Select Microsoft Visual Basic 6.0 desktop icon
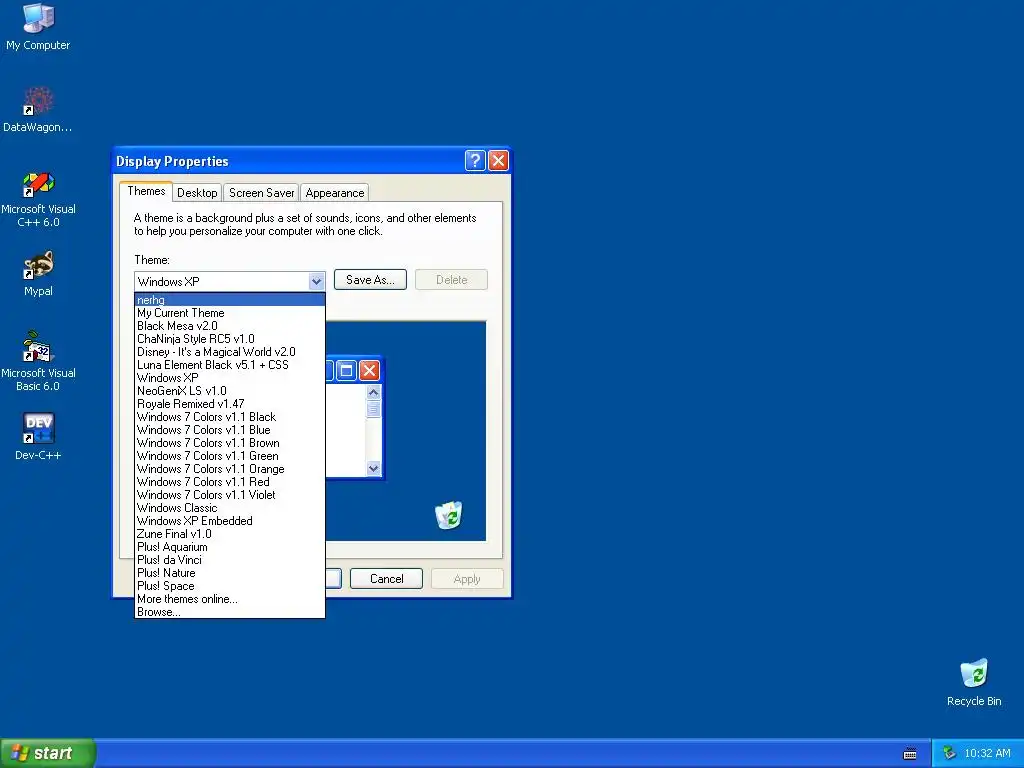 (38, 360)
